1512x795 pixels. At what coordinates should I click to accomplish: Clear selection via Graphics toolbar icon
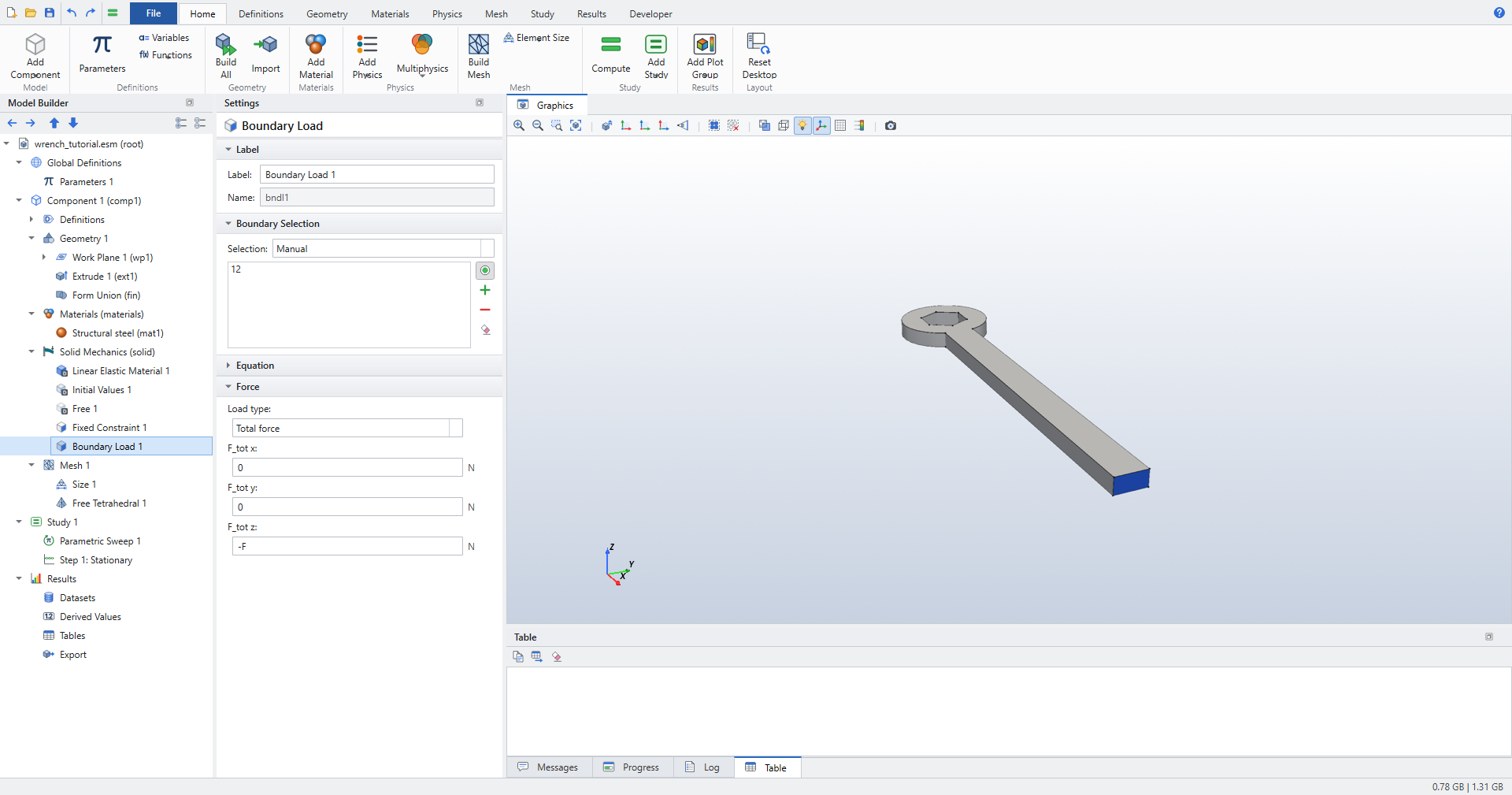pyautogui.click(x=733, y=125)
